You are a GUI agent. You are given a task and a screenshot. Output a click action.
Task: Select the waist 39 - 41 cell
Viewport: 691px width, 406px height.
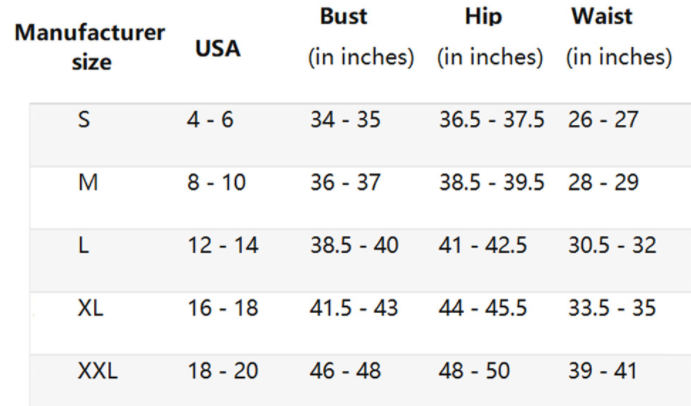601,372
